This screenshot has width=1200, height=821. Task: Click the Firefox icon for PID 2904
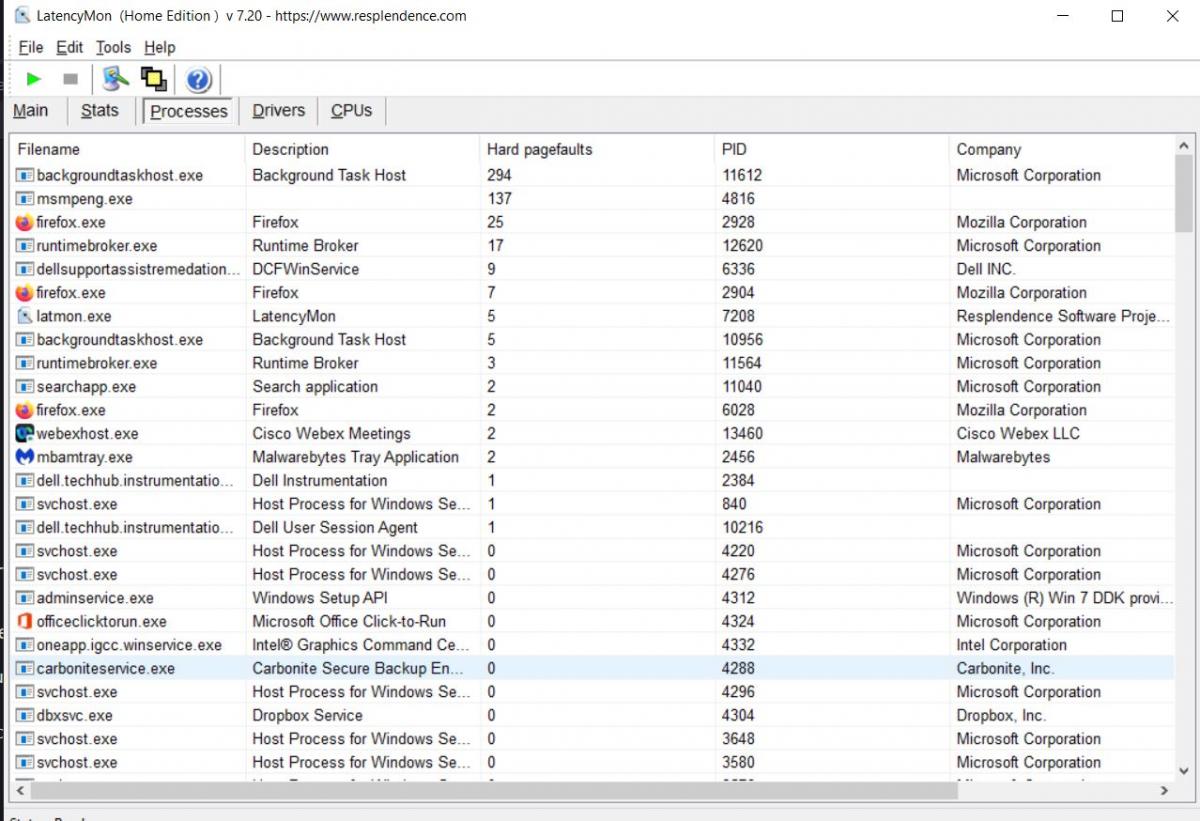click(x=25, y=293)
